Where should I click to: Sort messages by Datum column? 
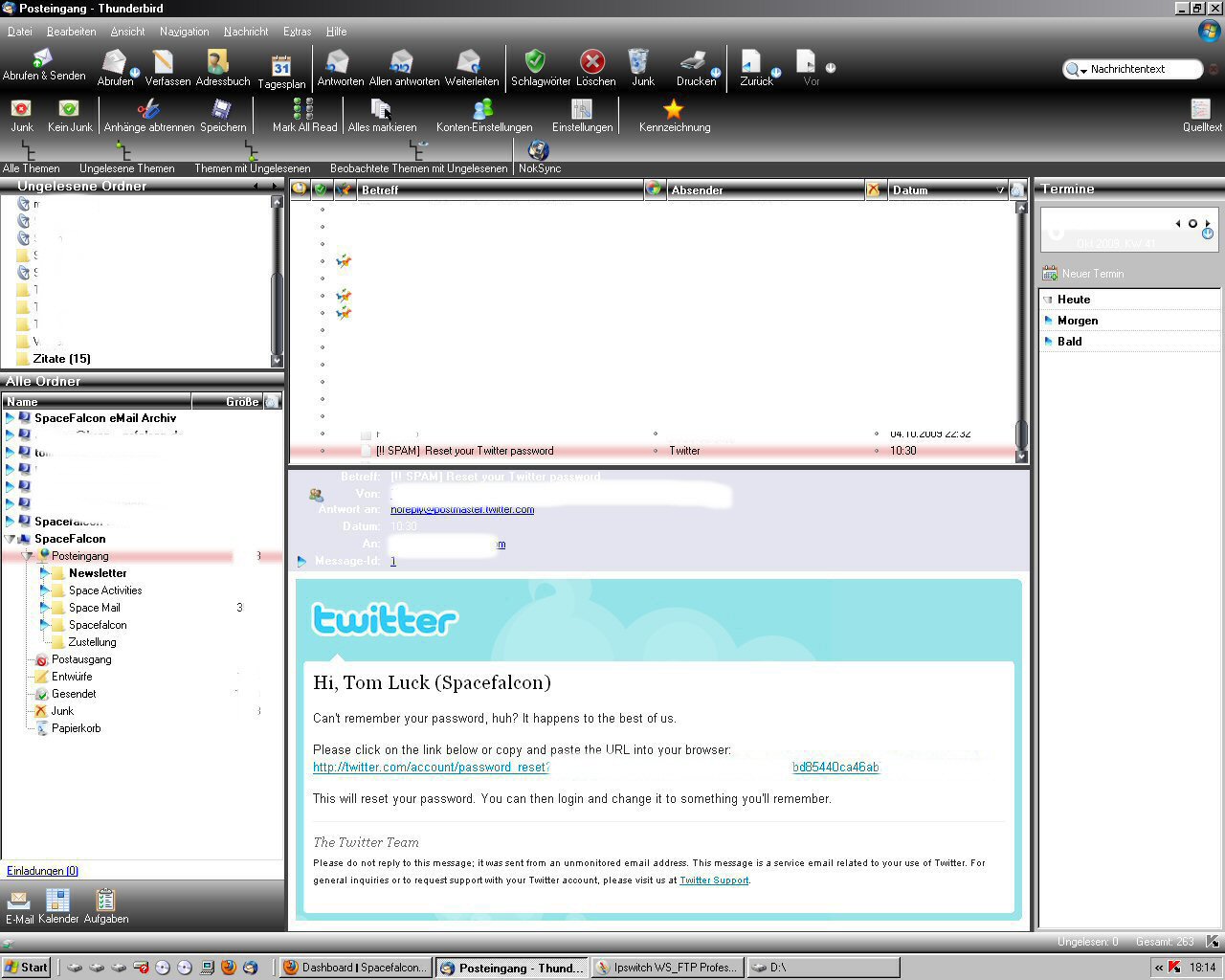pyautogui.click(x=947, y=189)
